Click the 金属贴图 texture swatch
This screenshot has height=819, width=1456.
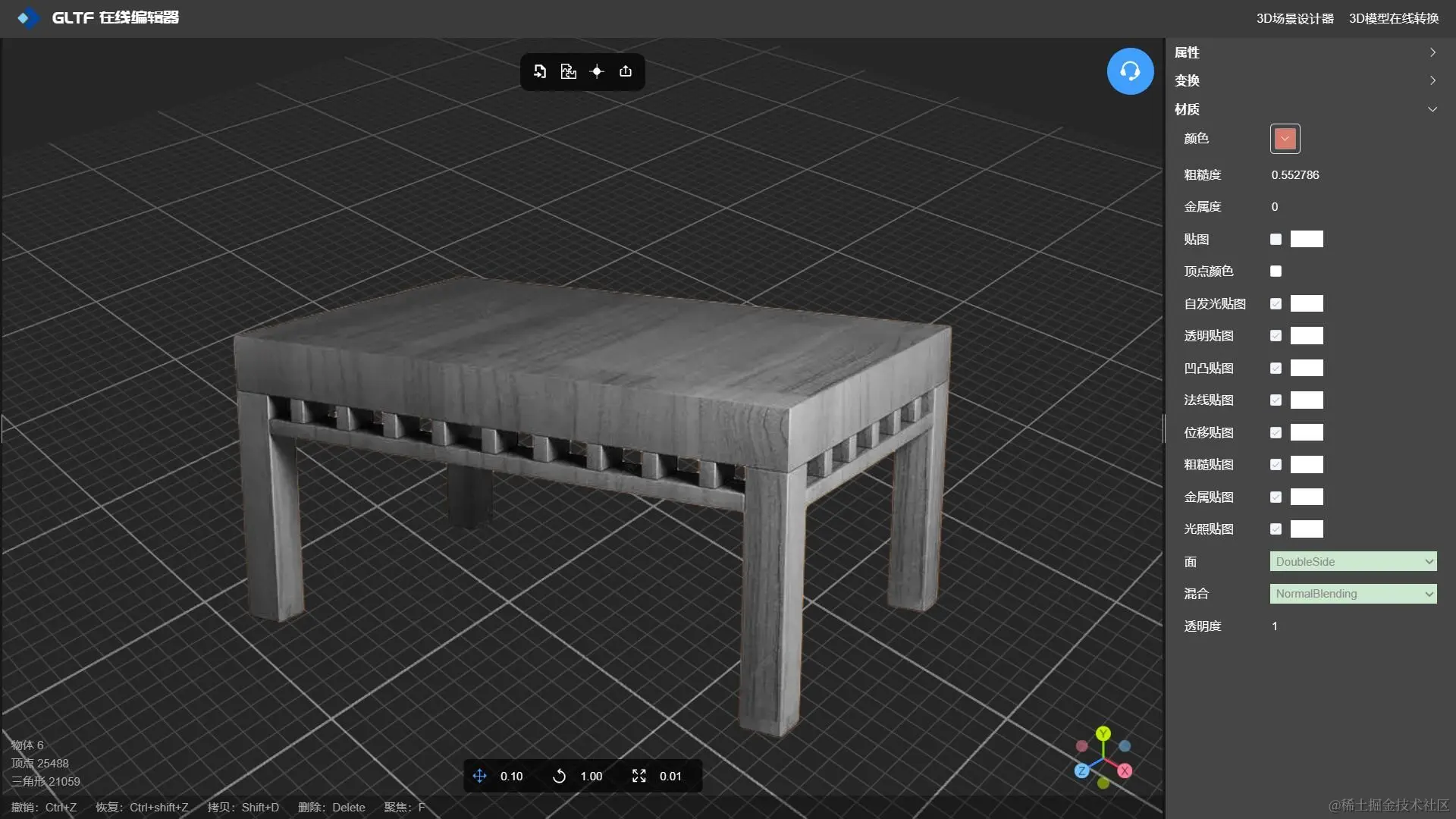(1307, 497)
